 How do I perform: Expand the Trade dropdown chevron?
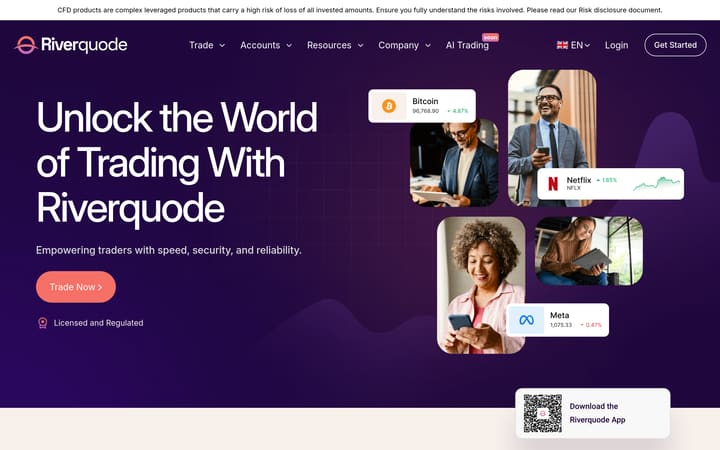222,45
